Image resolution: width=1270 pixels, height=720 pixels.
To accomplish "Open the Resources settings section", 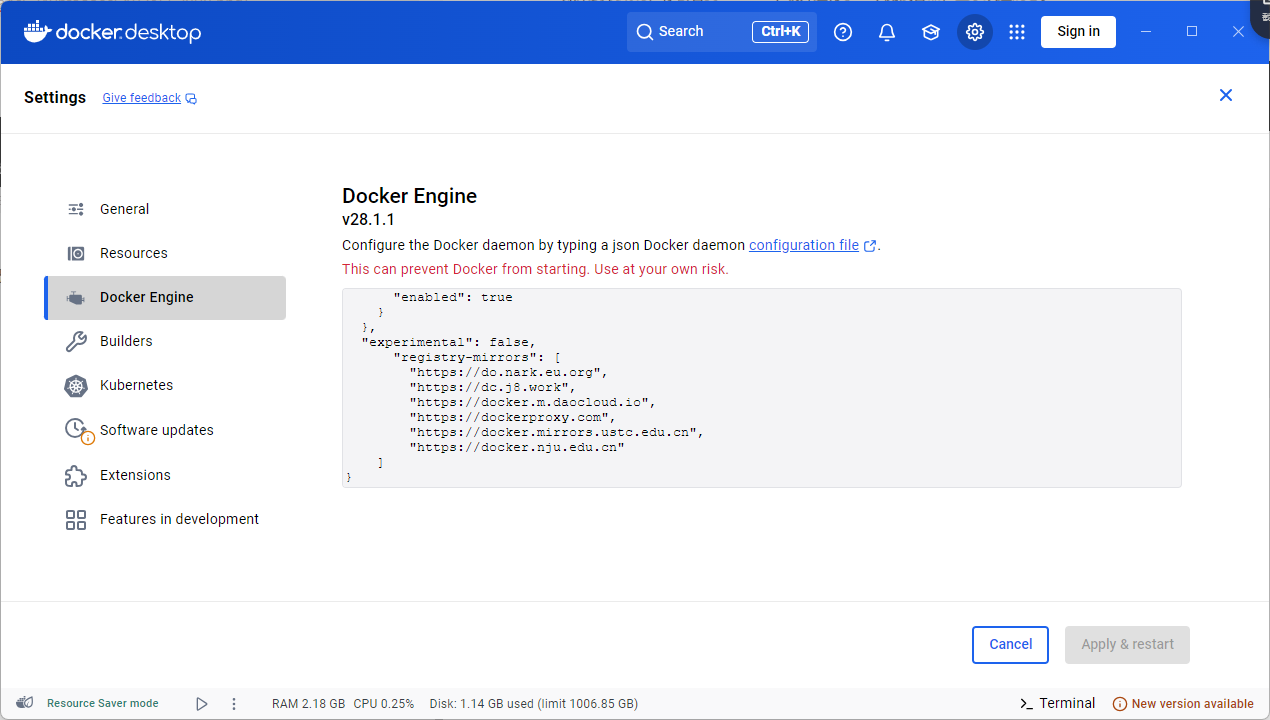I will [165, 253].
